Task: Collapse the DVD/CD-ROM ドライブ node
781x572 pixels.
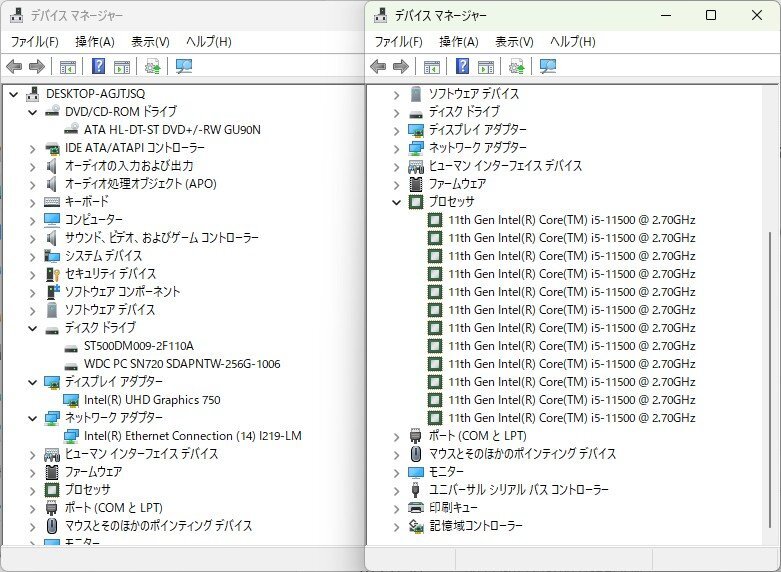Action: pos(32,112)
